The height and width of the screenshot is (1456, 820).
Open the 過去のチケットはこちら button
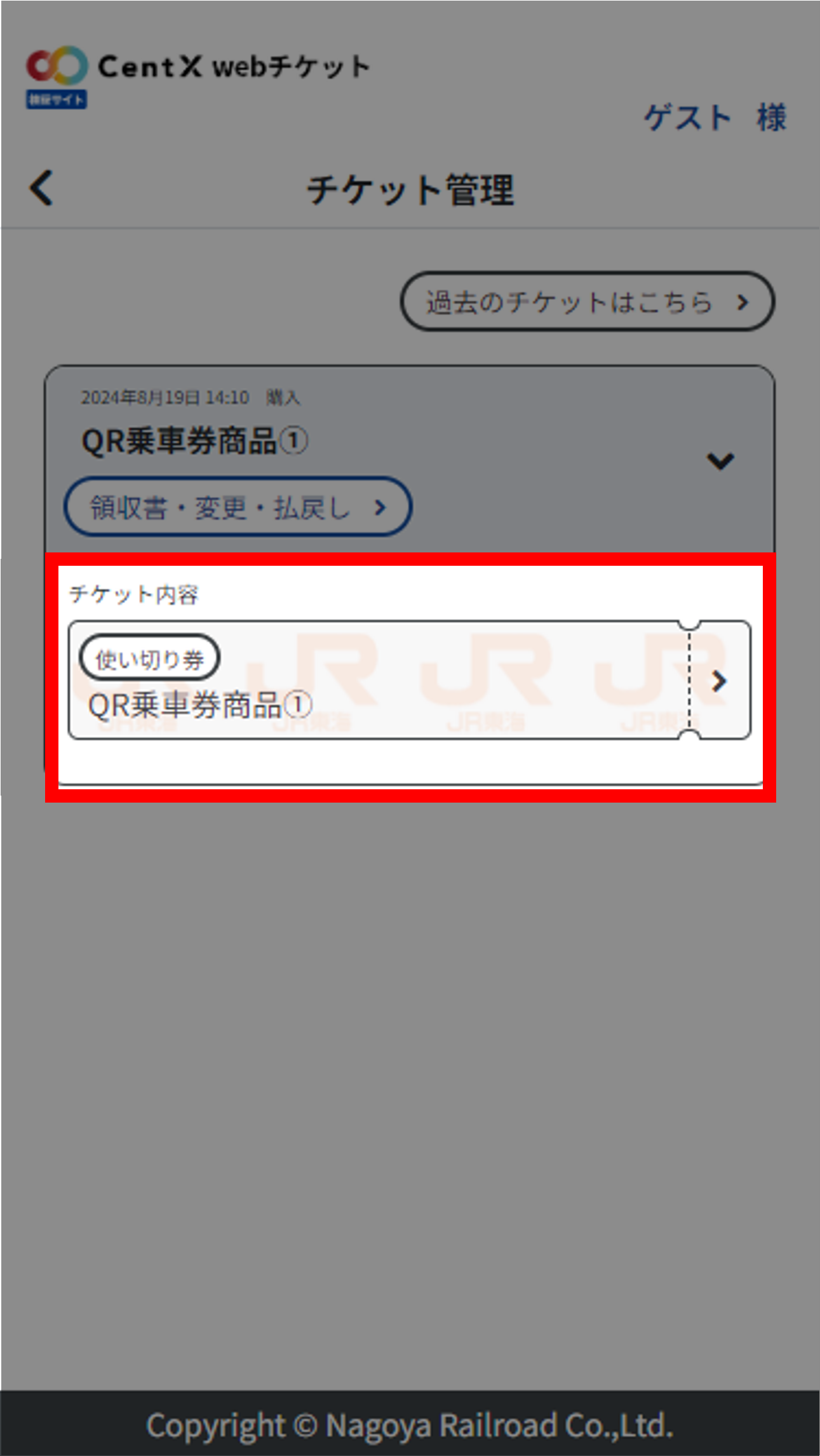[x=587, y=302]
